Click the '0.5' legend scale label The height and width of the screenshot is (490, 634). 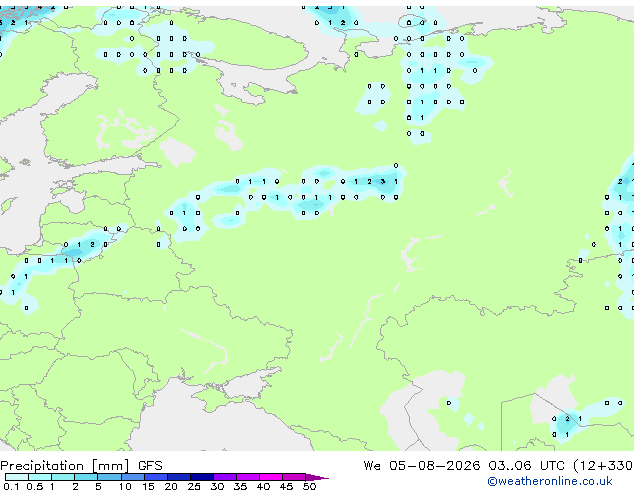(34, 486)
